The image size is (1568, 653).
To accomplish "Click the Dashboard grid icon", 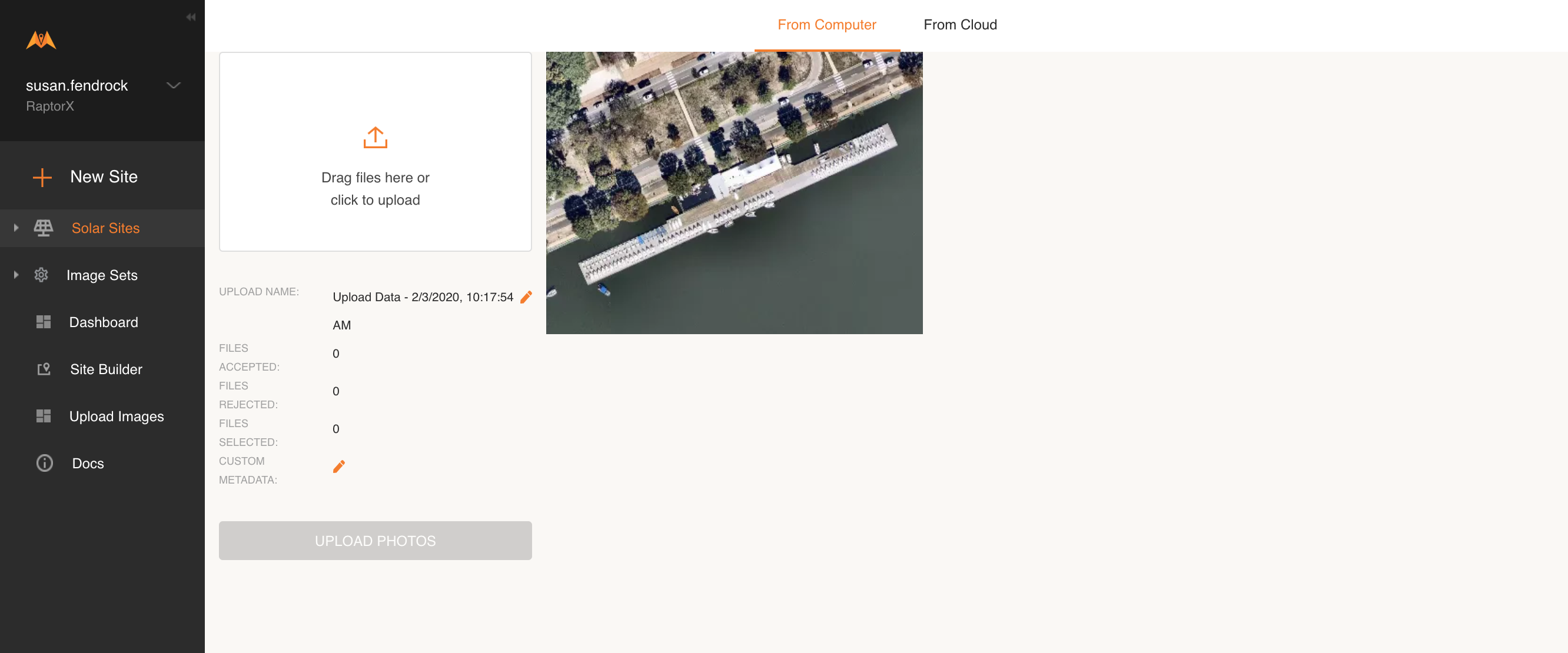I will (43, 322).
